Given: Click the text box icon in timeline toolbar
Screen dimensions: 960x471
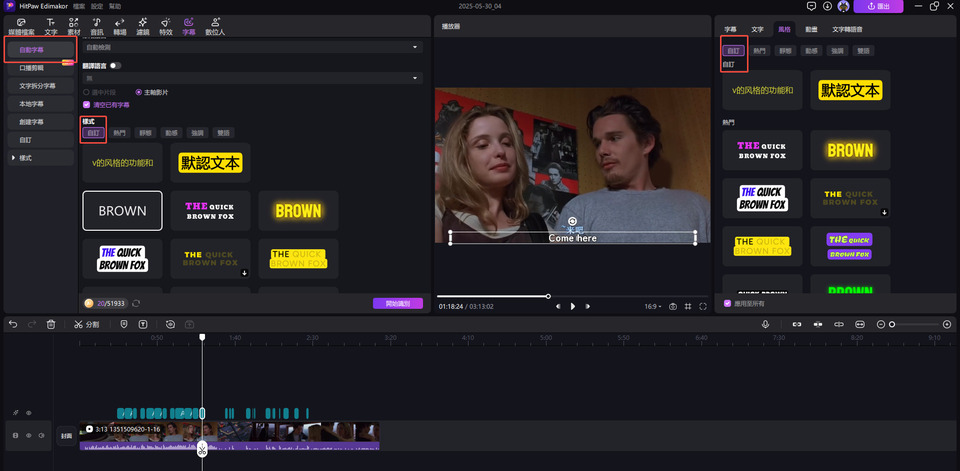Looking at the screenshot, I should pos(143,324).
